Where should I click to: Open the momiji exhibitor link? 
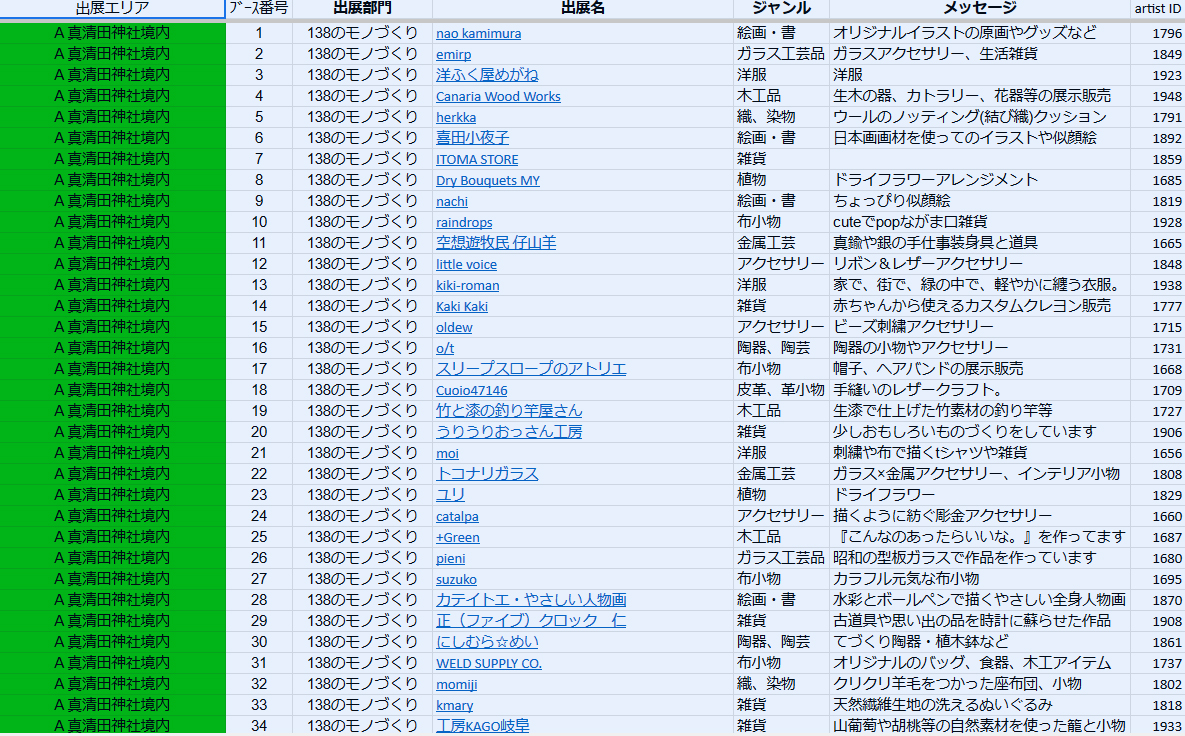tap(456, 684)
